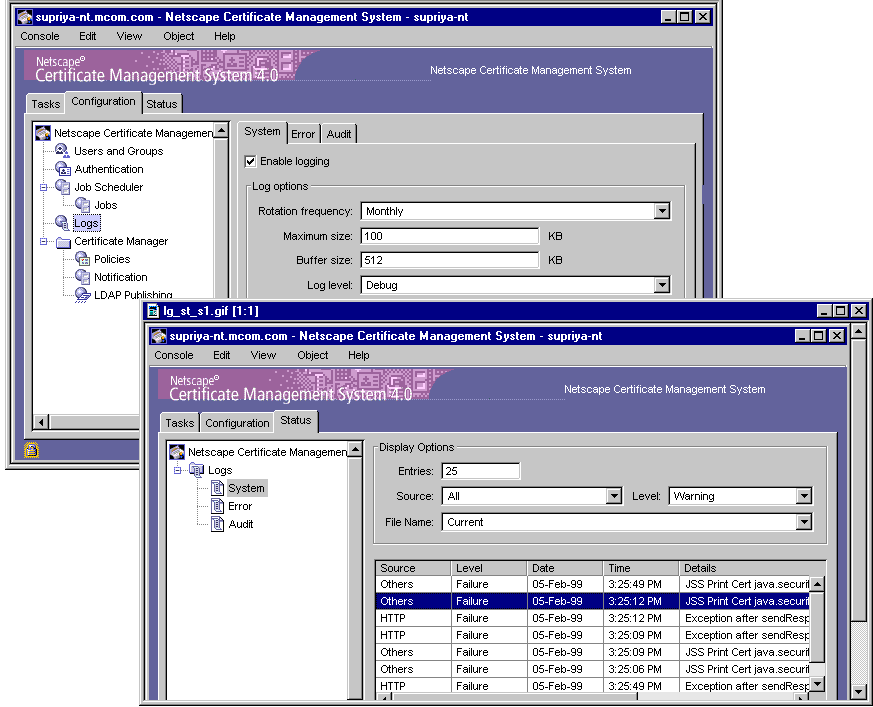This screenshot has width=873, height=707.
Task: Open Console menu in back window
Action: (40, 36)
